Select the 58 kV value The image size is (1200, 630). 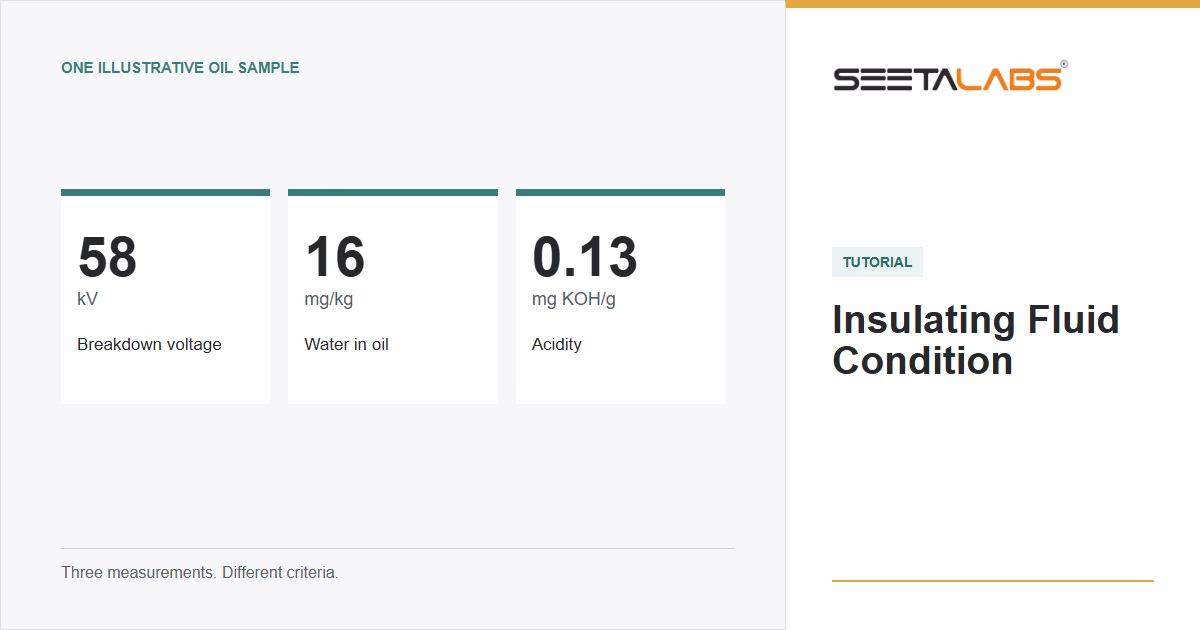pyautogui.click(x=108, y=257)
